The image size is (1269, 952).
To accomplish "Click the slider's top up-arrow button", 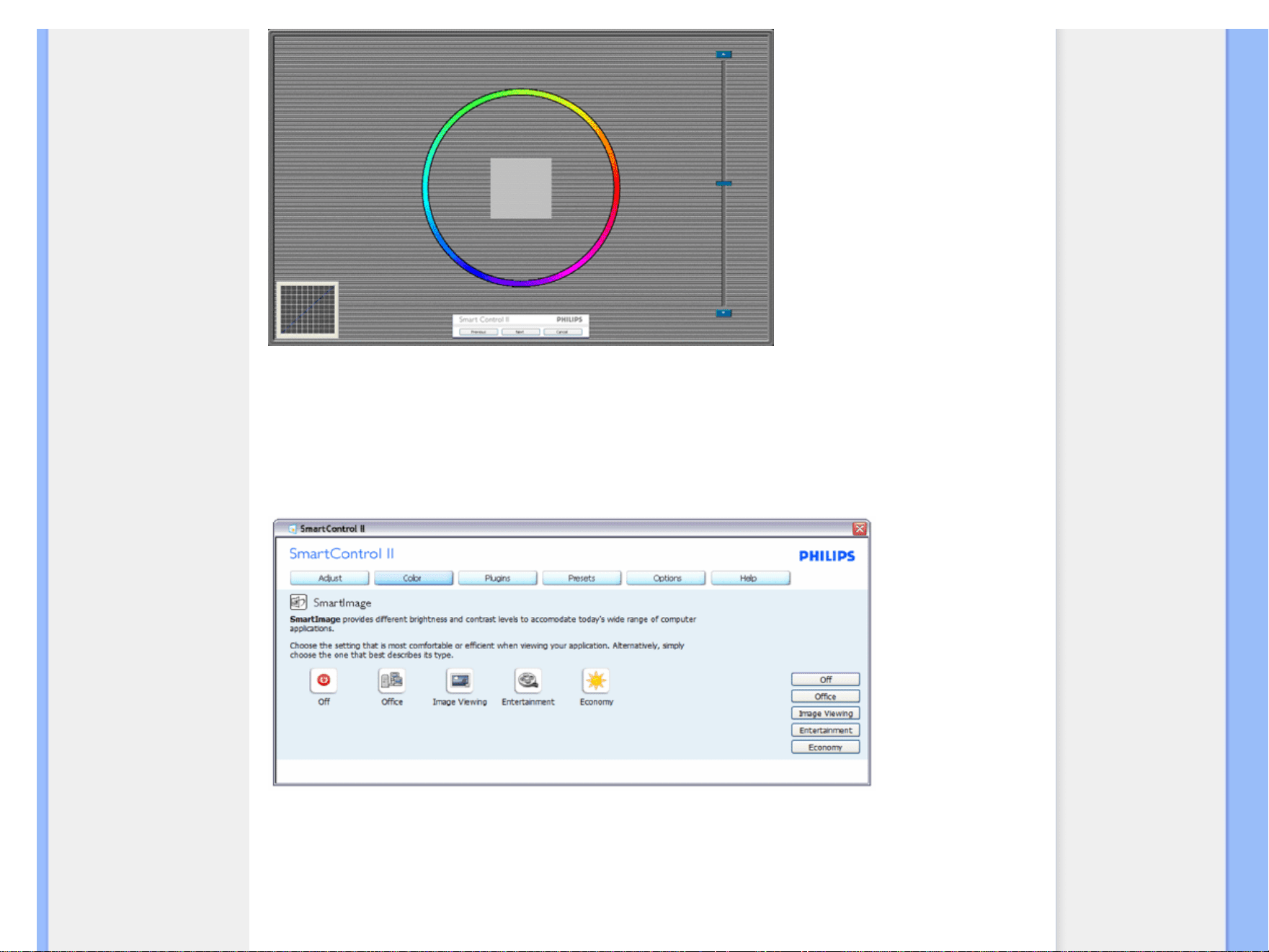I will 723,55.
